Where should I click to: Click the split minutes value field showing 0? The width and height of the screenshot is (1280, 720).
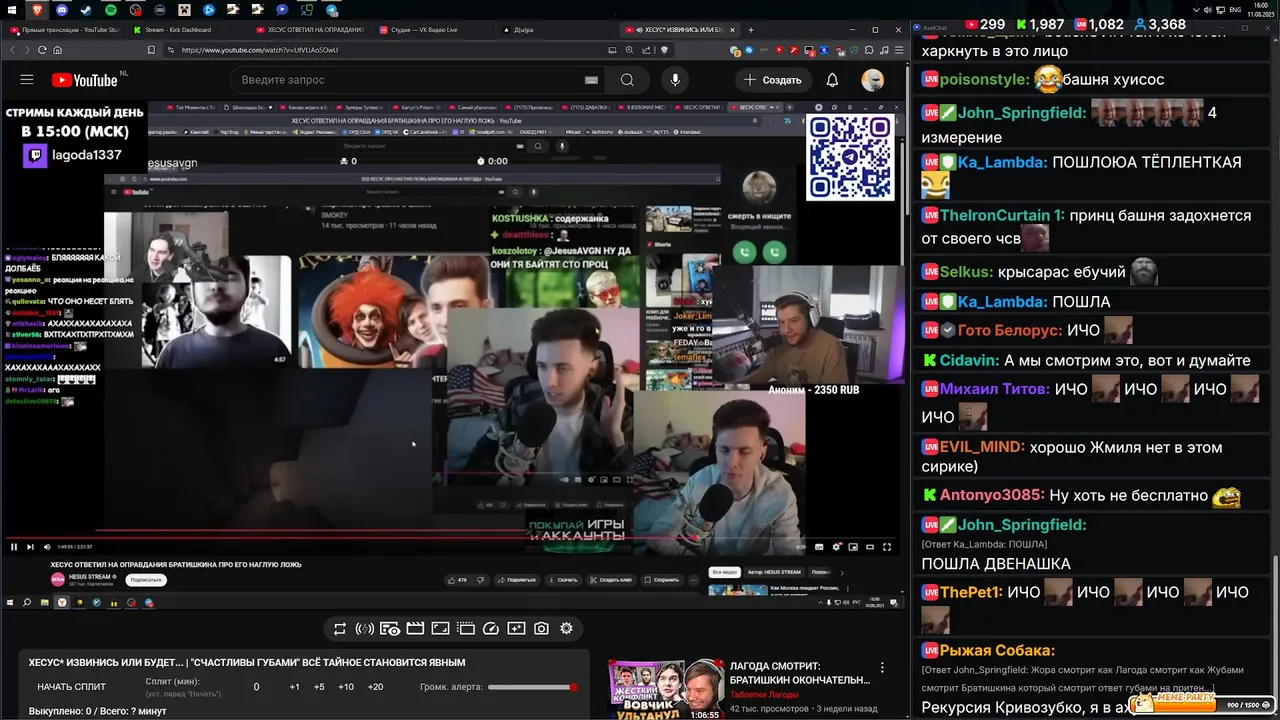256,687
